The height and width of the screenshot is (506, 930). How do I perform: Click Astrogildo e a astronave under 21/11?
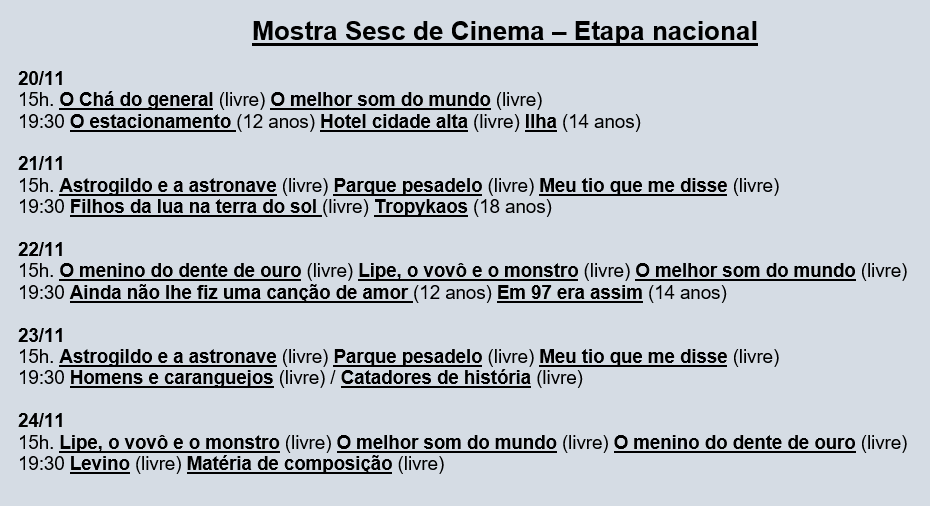[168, 186]
